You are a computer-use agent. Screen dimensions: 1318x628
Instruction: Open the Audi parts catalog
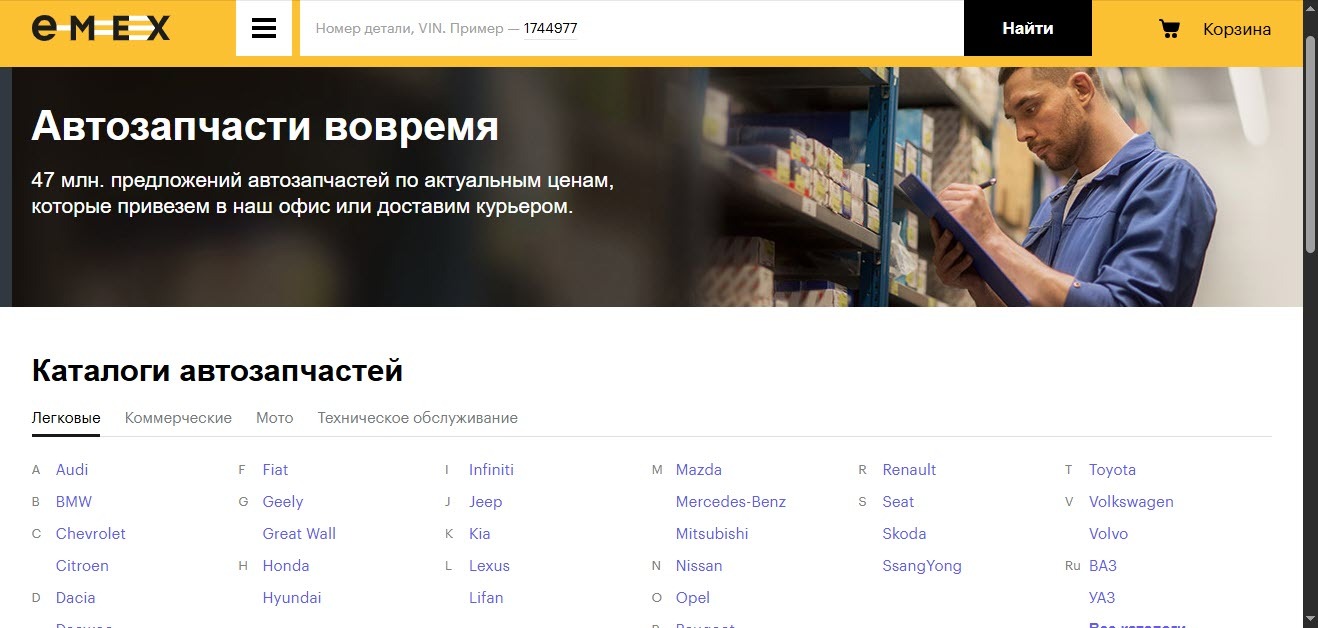(72, 470)
